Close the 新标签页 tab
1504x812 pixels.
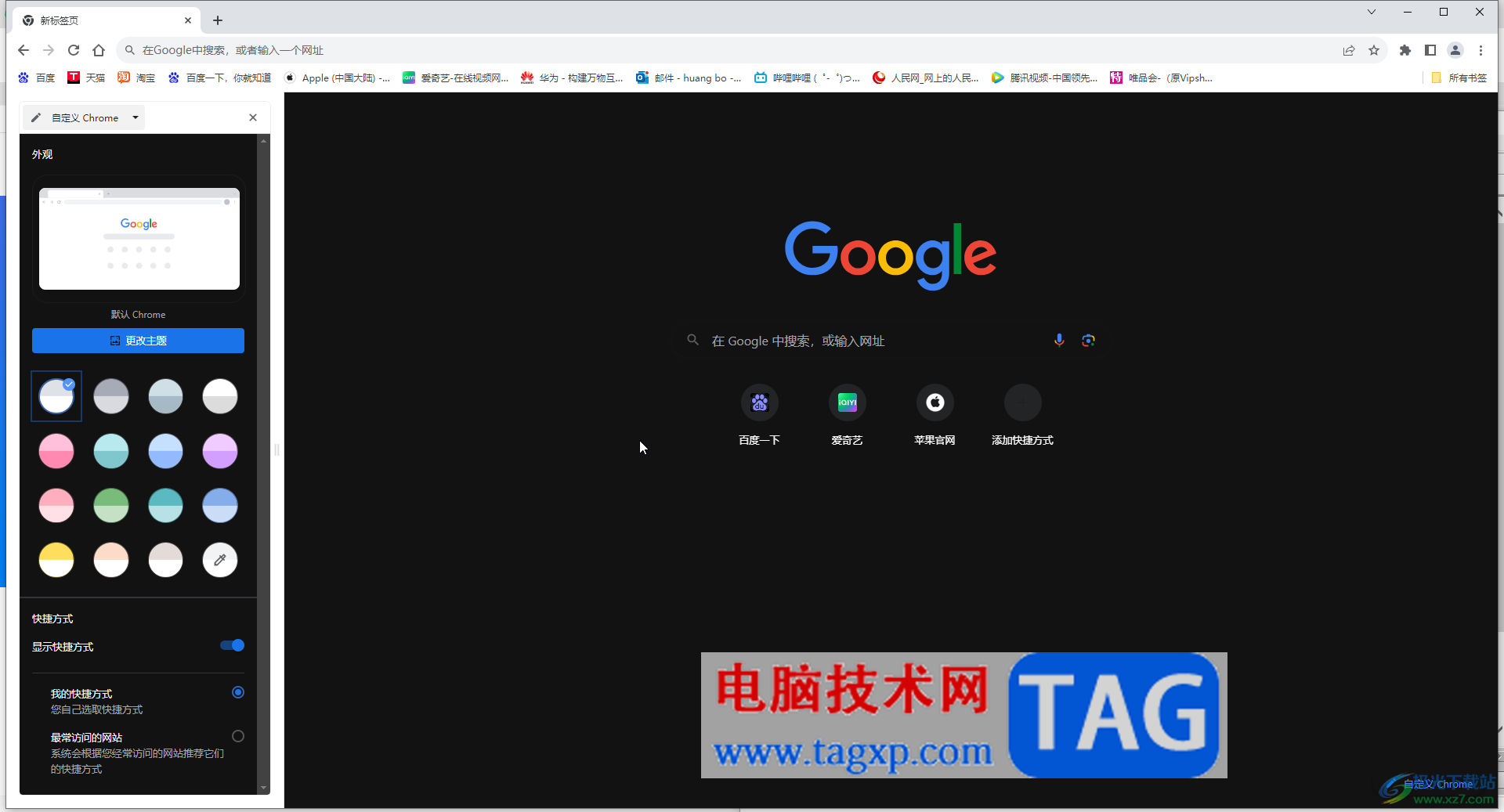click(x=188, y=20)
